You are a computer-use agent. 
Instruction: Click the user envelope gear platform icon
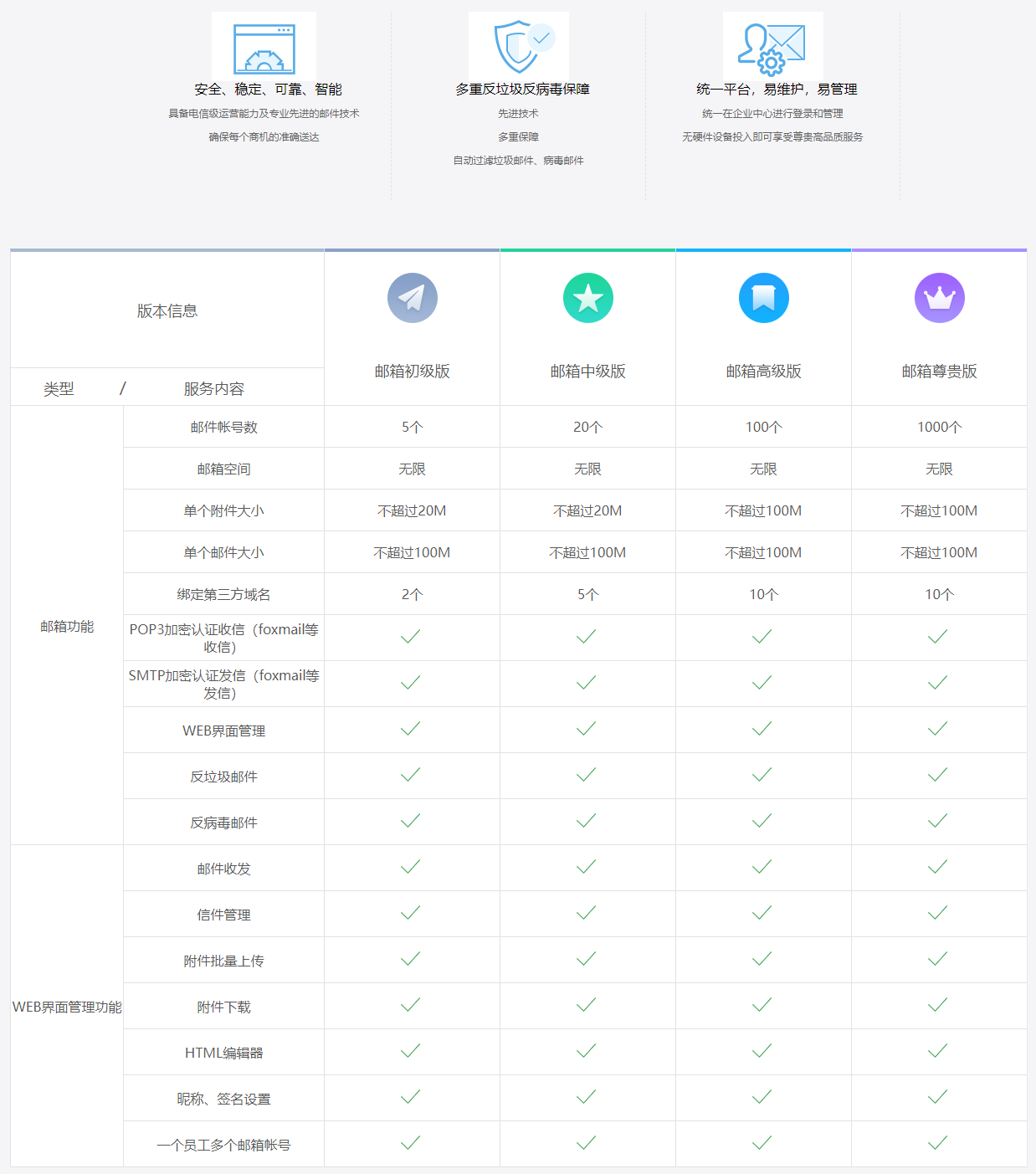772,49
